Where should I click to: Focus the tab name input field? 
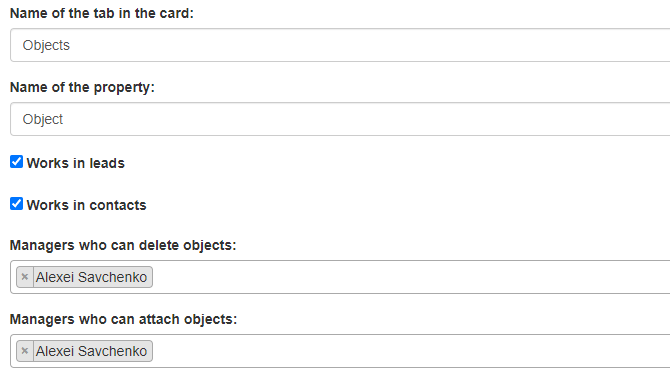(340, 45)
